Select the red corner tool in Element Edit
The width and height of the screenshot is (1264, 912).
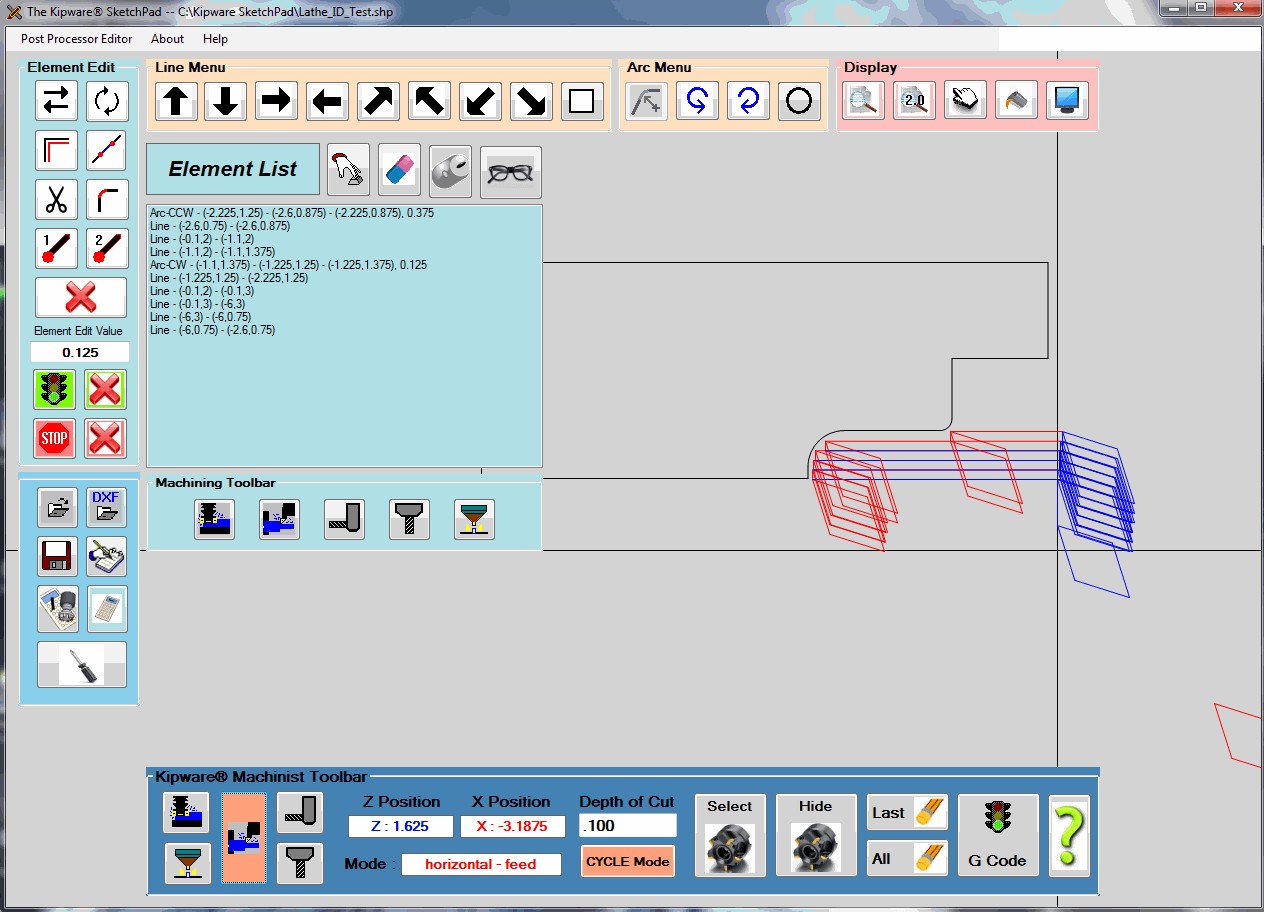pos(56,150)
